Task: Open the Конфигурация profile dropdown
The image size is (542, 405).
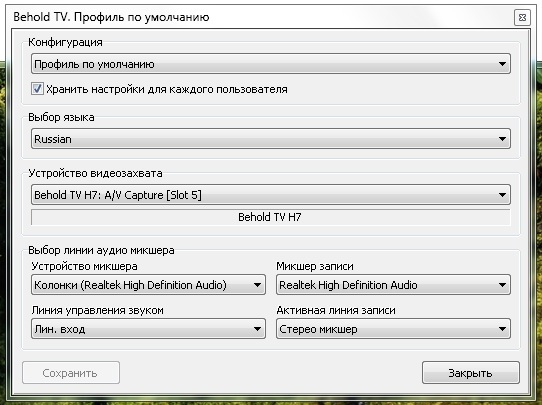Action: tap(271, 64)
